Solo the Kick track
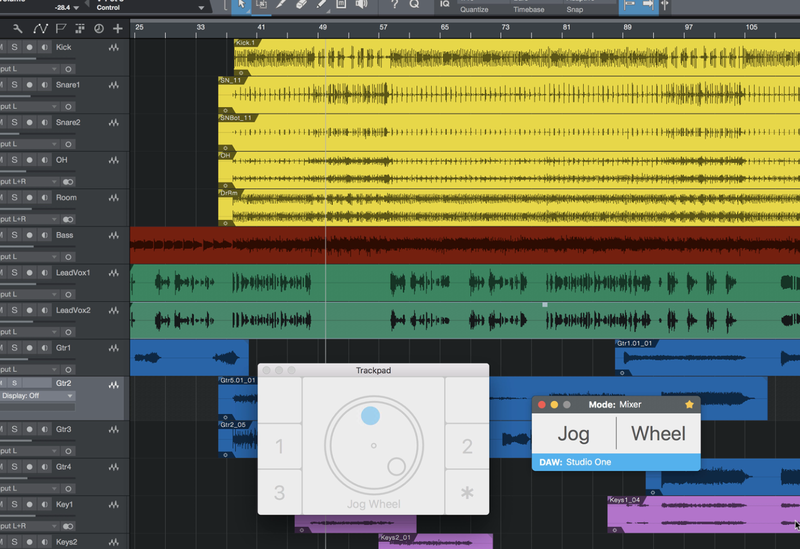Screen dimensions: 800x549 pyautogui.click(x=14, y=47)
